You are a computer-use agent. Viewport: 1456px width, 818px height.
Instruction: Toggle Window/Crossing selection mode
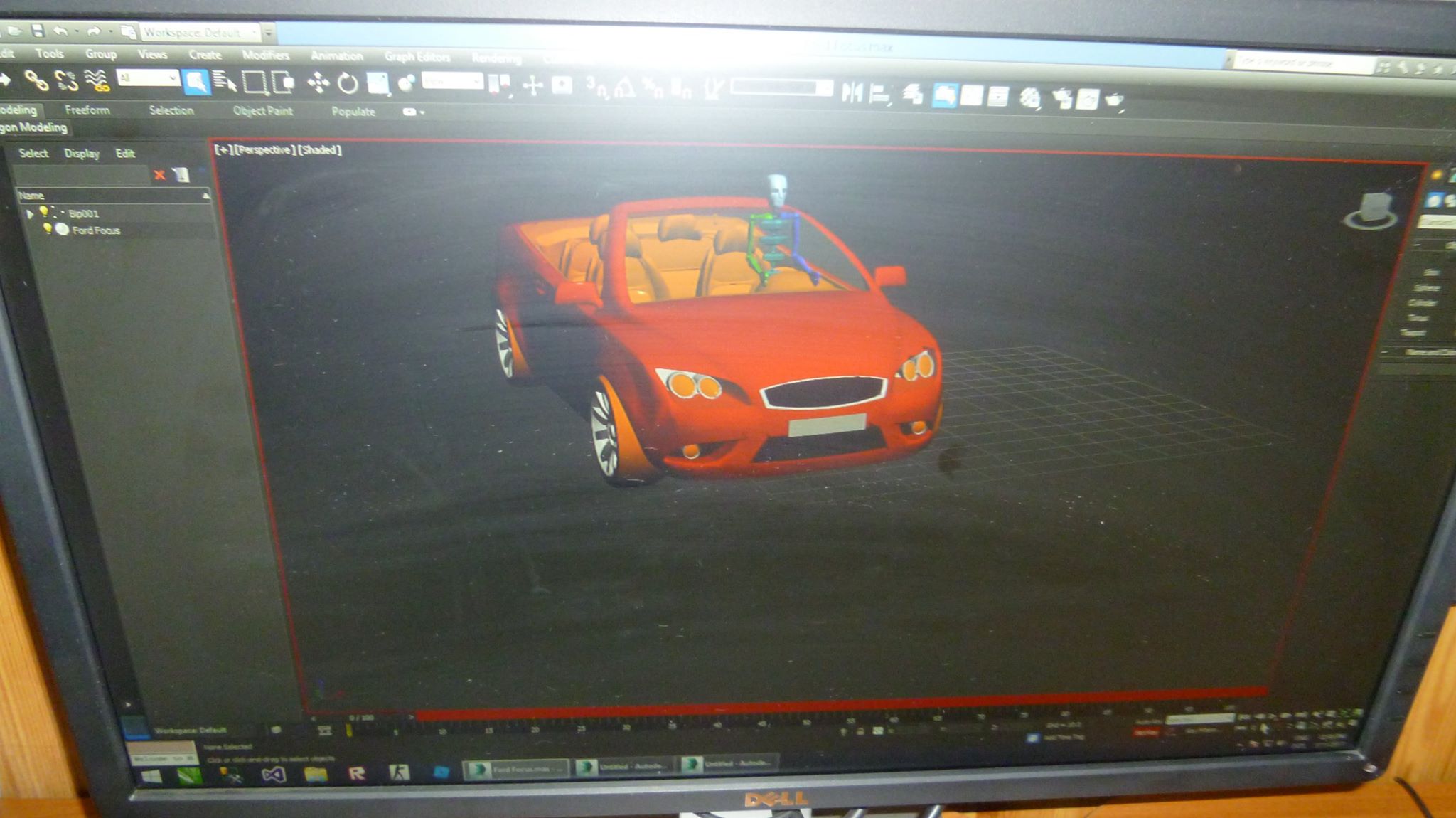pyautogui.click(x=284, y=83)
